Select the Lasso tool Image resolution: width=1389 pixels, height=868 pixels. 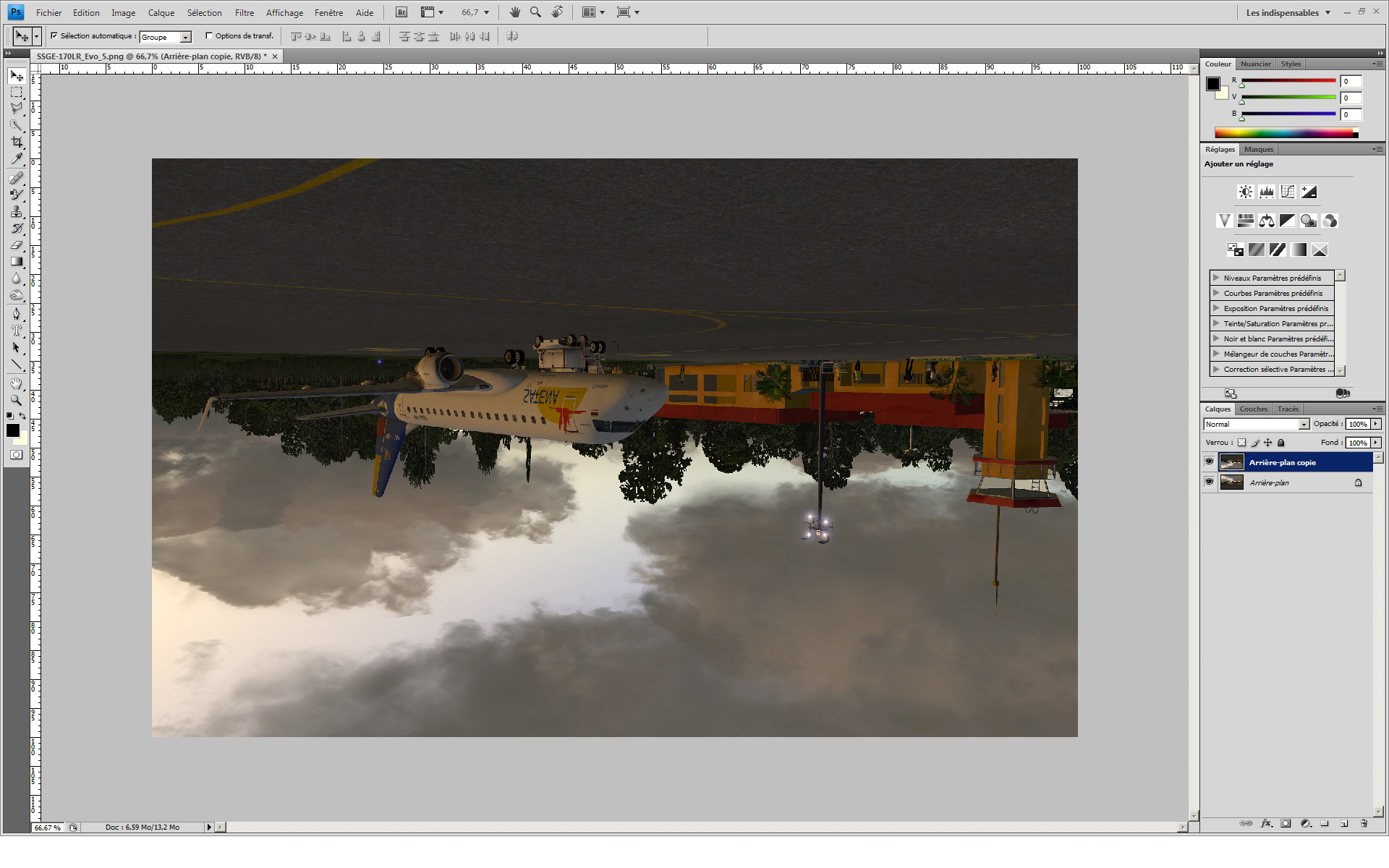[x=17, y=109]
